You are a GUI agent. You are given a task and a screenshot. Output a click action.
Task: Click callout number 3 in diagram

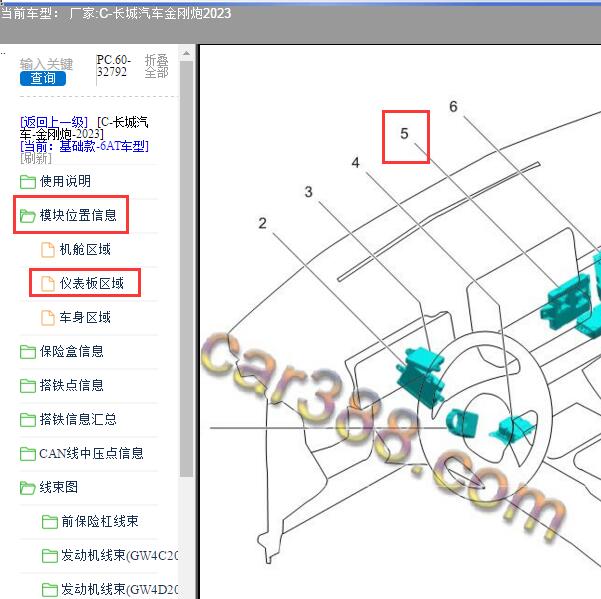click(x=309, y=192)
